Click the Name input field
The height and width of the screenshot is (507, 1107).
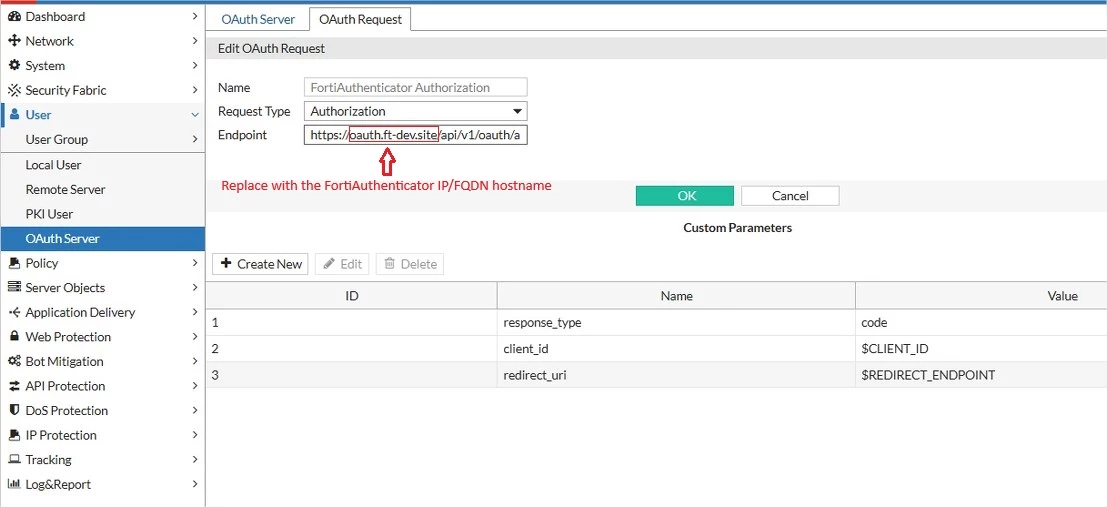click(416, 88)
